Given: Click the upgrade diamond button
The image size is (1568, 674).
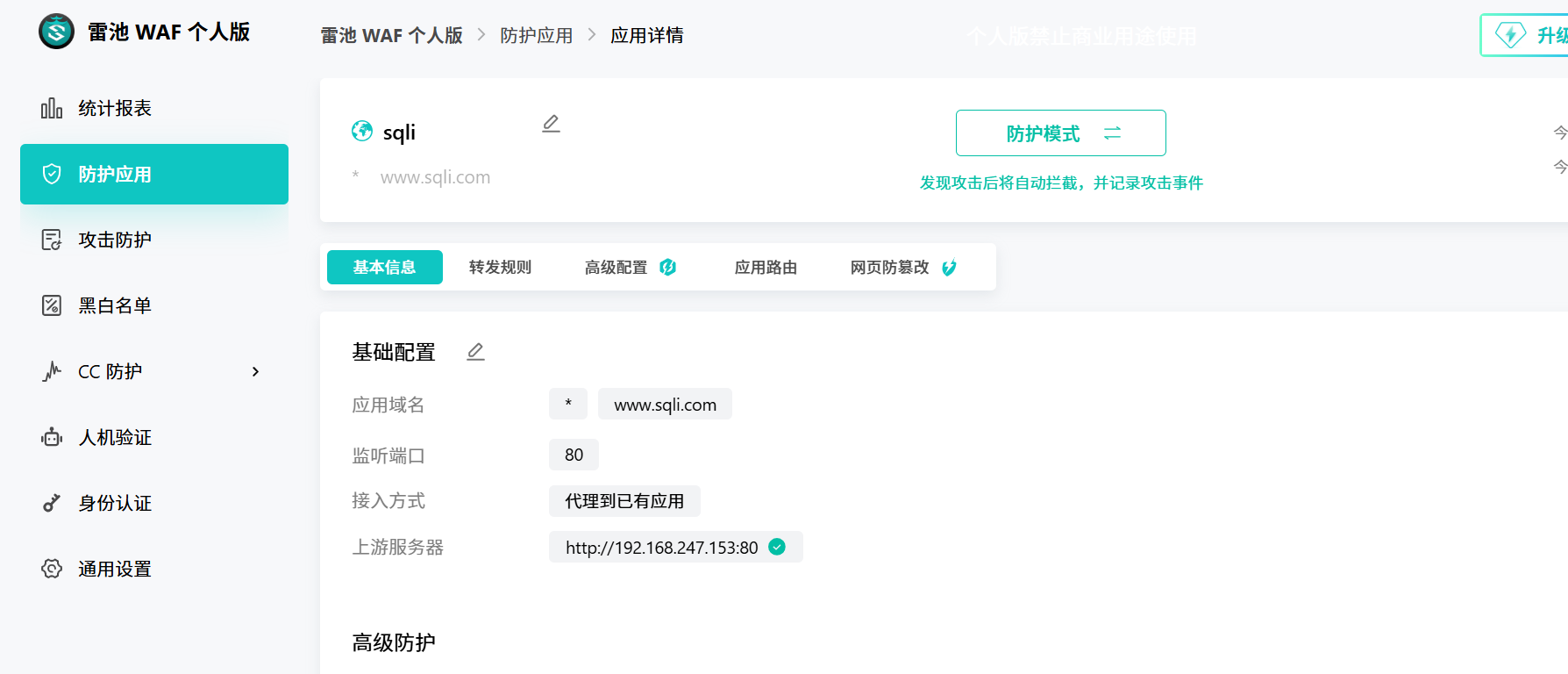Looking at the screenshot, I should click(x=1524, y=35).
